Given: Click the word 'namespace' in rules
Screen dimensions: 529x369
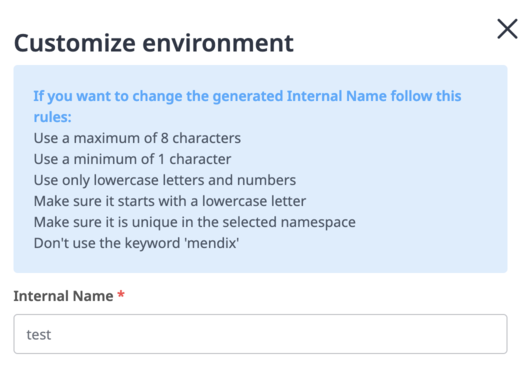Looking at the screenshot, I should [318, 223].
